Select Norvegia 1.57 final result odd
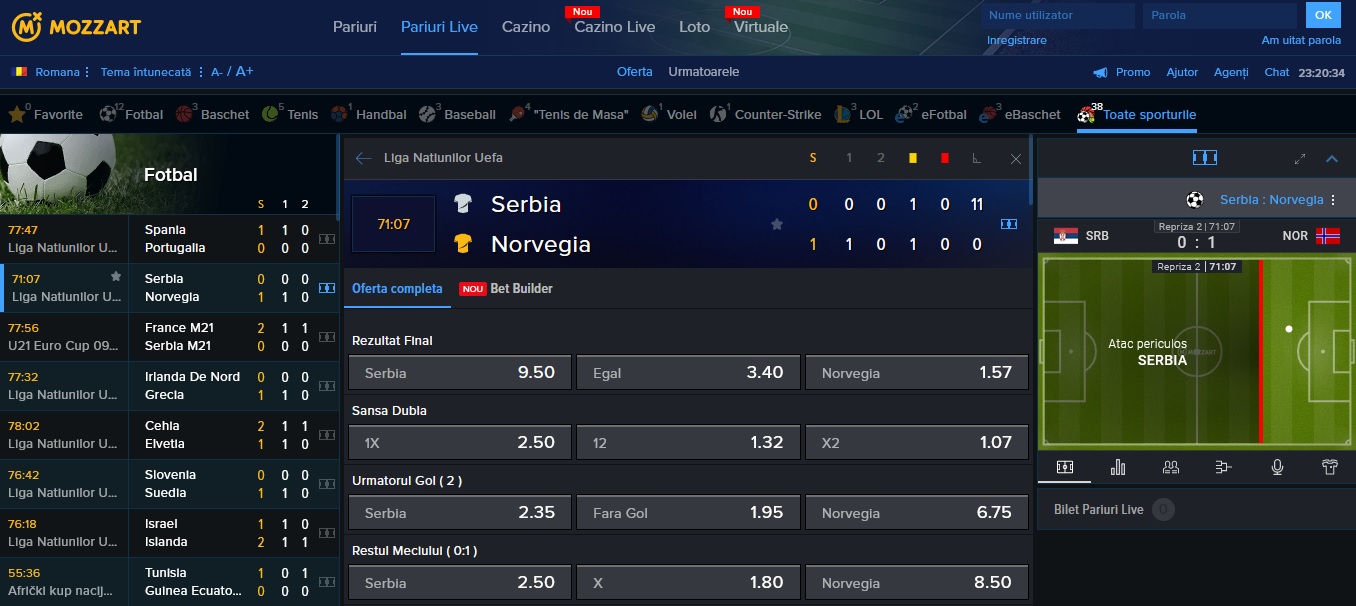The image size is (1356, 606). (917, 372)
